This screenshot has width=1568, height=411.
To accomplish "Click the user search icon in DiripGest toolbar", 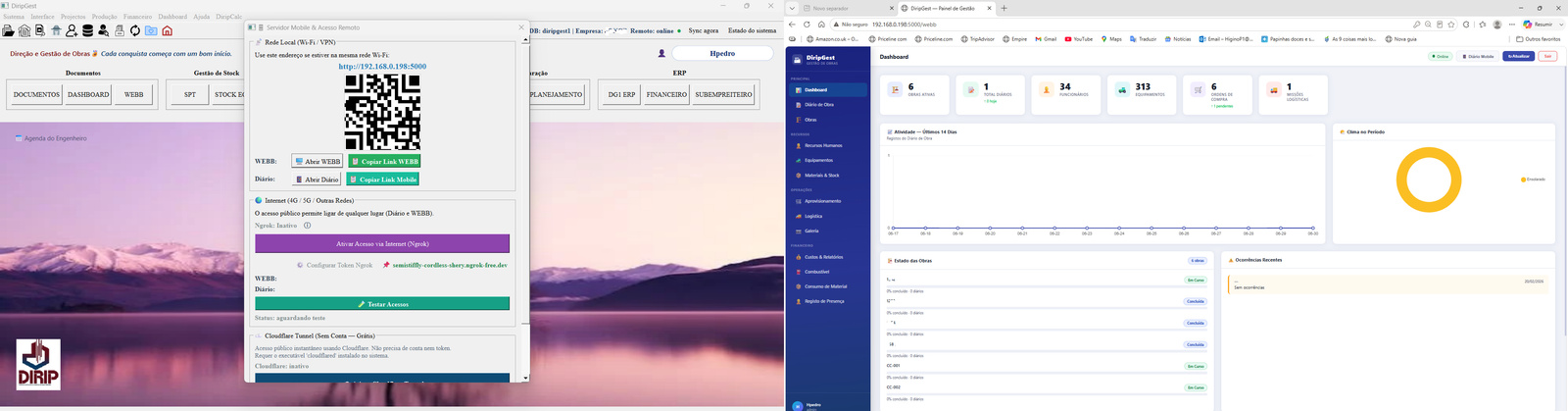I will (x=103, y=31).
